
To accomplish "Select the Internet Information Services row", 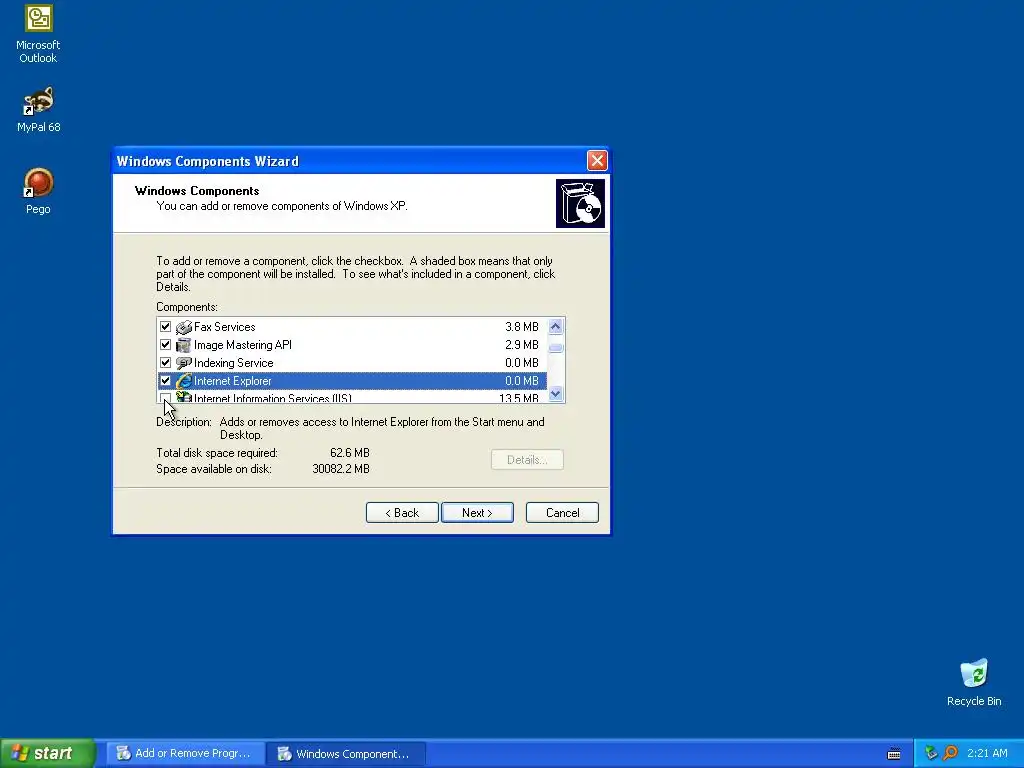I will point(352,397).
